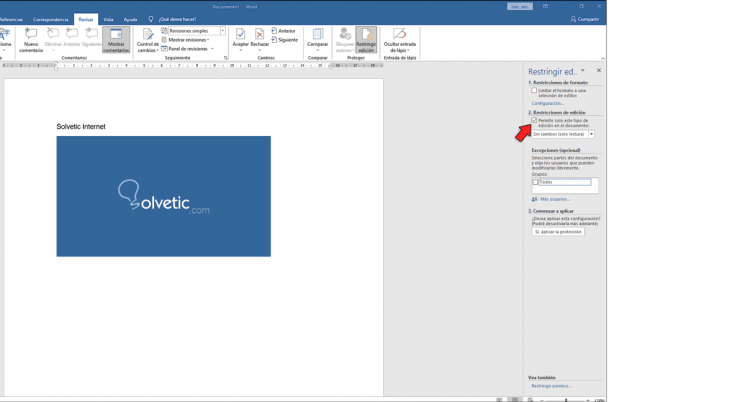Click the ¿Qué desea hacer? lightbulb
745x402 pixels.
[x=151, y=19]
